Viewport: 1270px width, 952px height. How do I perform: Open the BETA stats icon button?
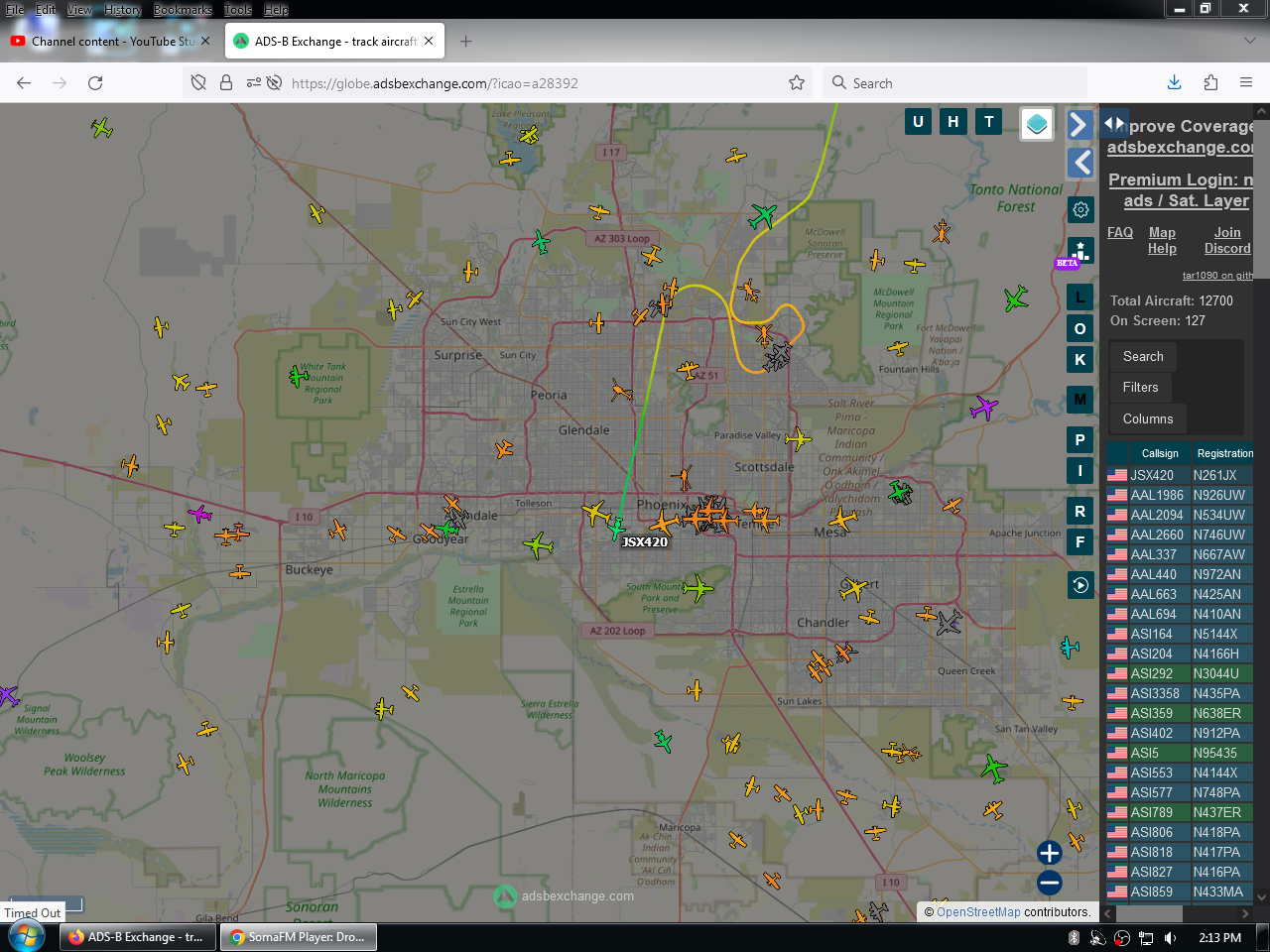coord(1080,251)
